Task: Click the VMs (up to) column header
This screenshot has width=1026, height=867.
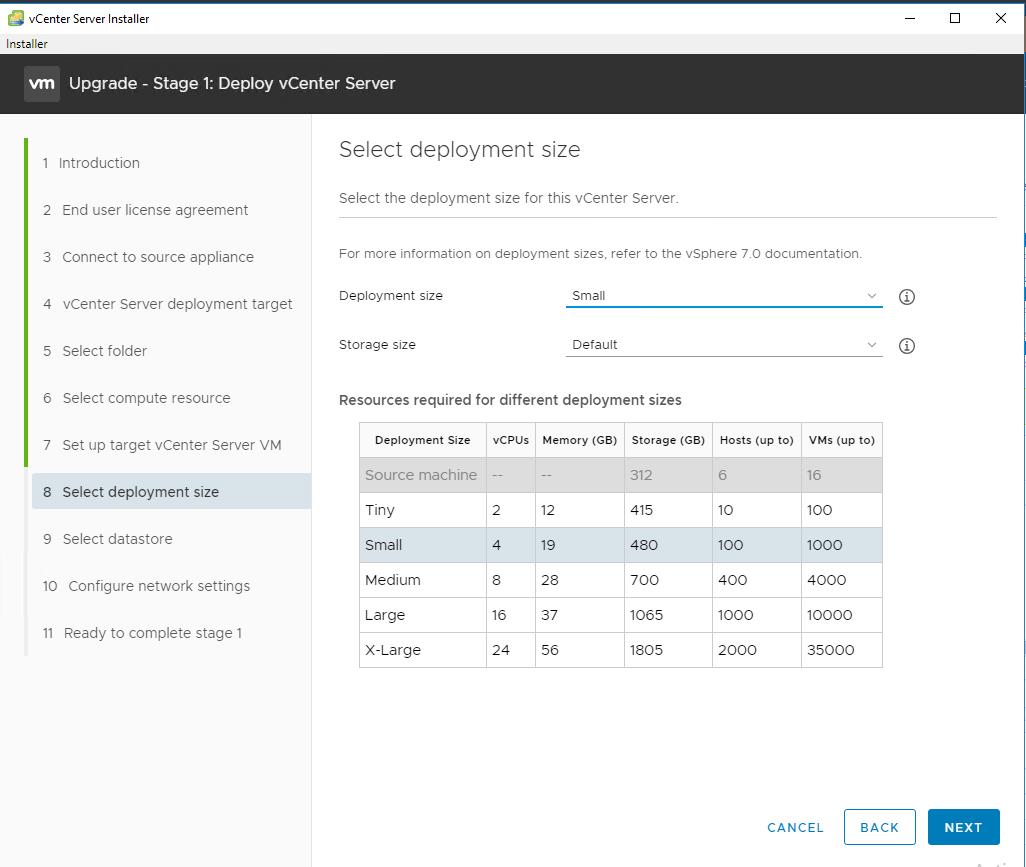Action: coord(841,440)
